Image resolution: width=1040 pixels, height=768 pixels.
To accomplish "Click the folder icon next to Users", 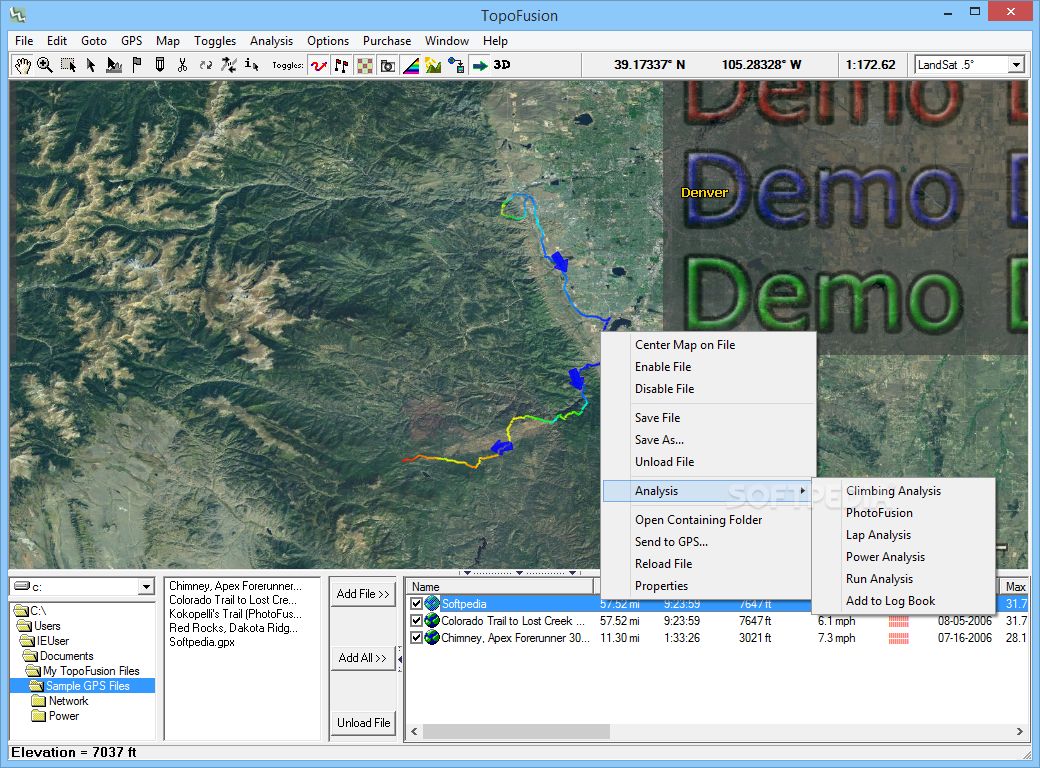I will [25, 626].
